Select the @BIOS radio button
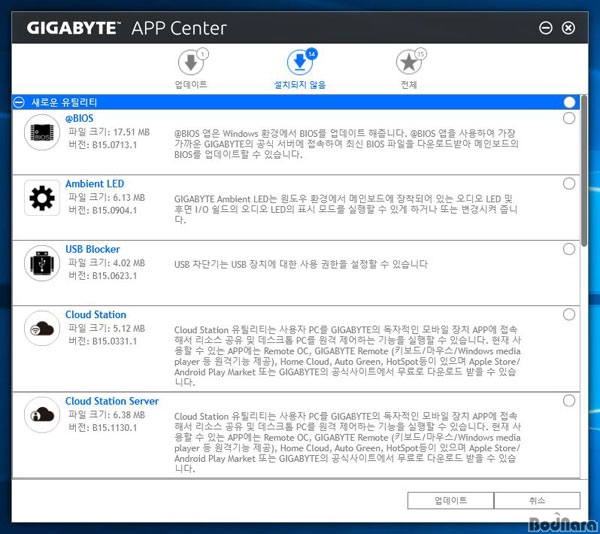Screen dimensions: 600x534 click(x=569, y=118)
